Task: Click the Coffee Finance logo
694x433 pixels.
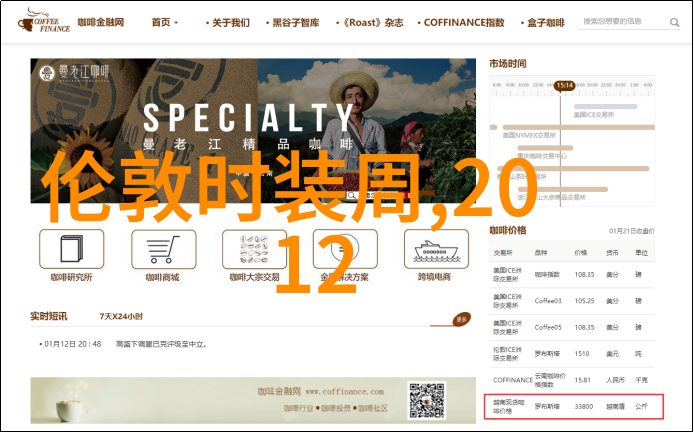Action: pyautogui.click(x=43, y=21)
